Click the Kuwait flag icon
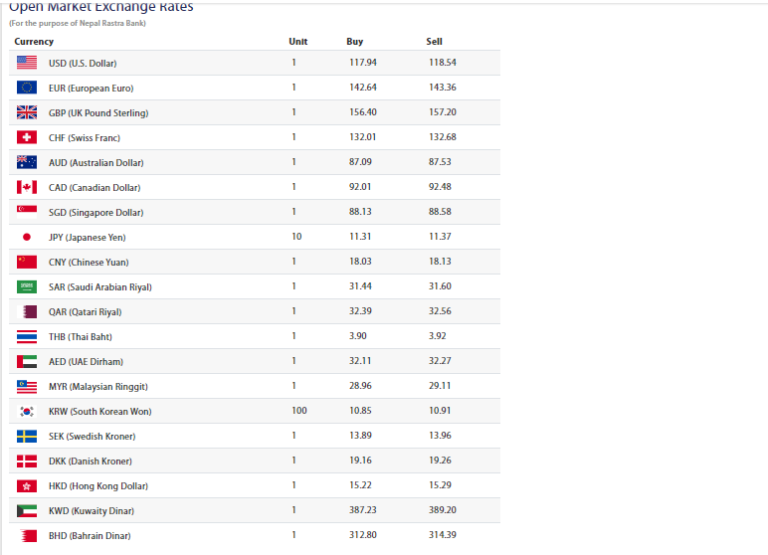 coord(27,511)
